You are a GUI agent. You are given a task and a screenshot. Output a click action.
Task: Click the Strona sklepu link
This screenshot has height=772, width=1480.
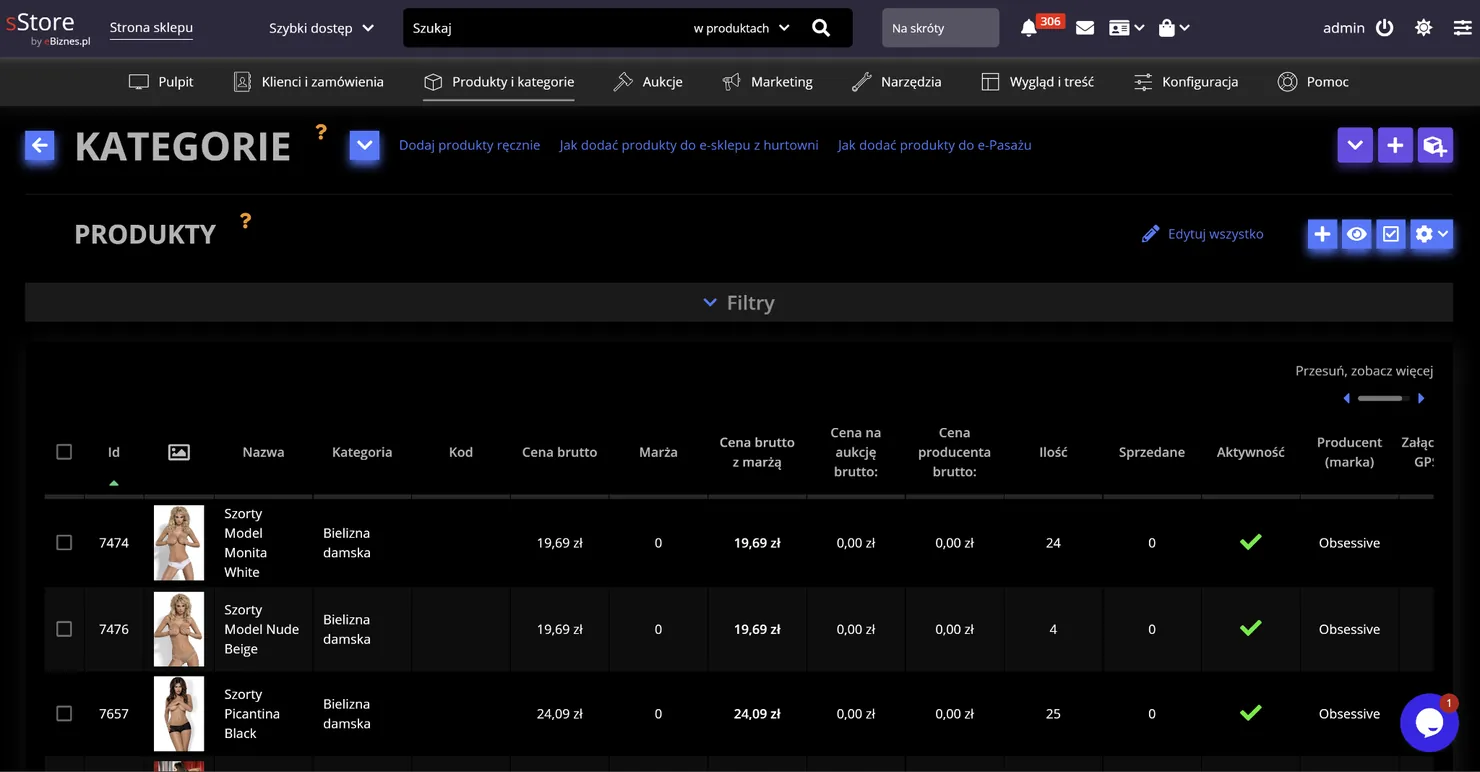click(151, 28)
